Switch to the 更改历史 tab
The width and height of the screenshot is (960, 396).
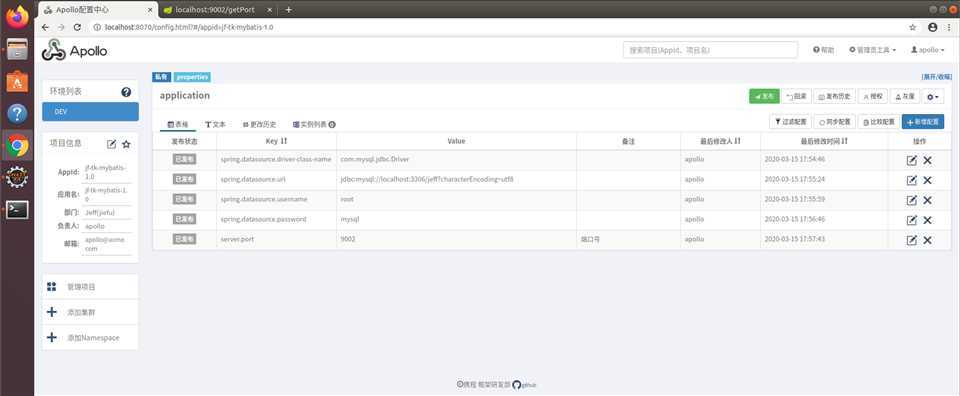260,124
